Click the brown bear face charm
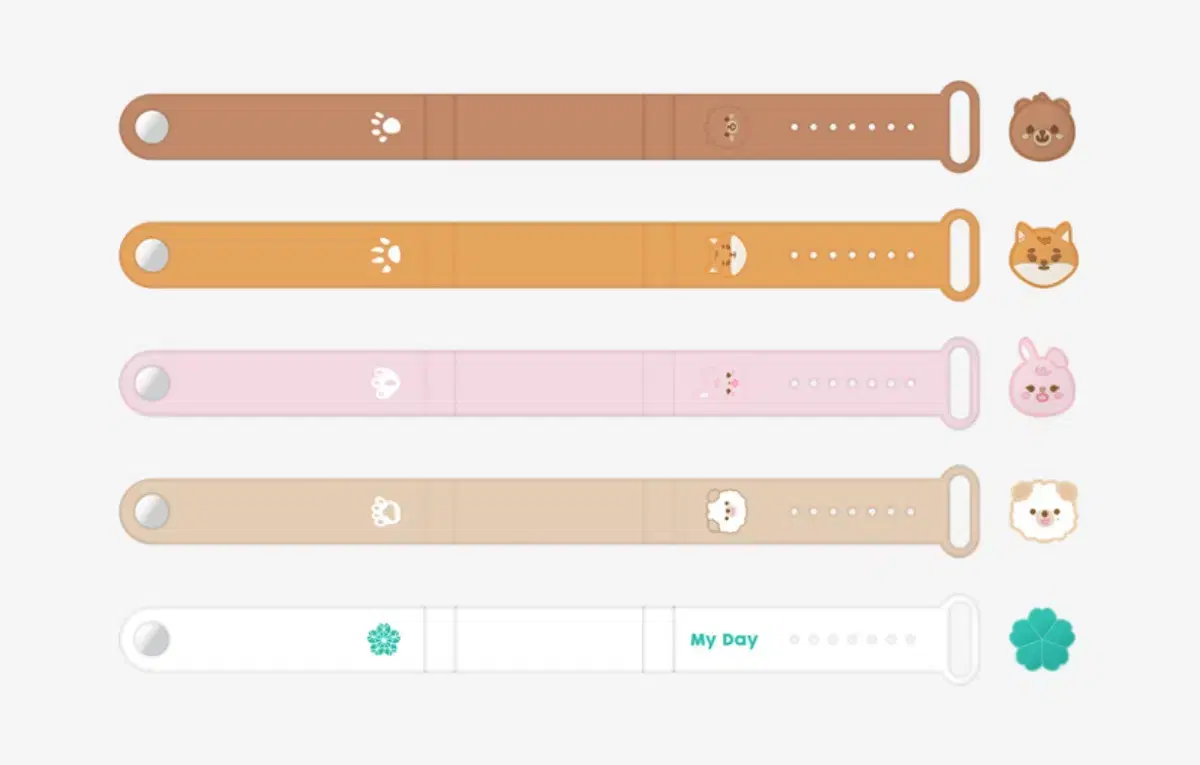Viewport: 1200px width, 765px height. pos(1040,127)
